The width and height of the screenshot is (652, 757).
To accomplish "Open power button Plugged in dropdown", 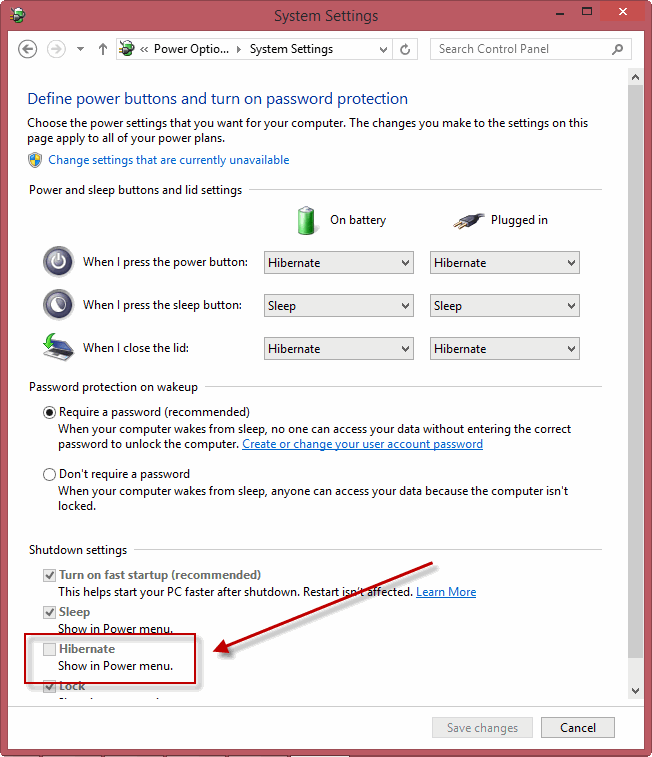I will [x=504, y=263].
